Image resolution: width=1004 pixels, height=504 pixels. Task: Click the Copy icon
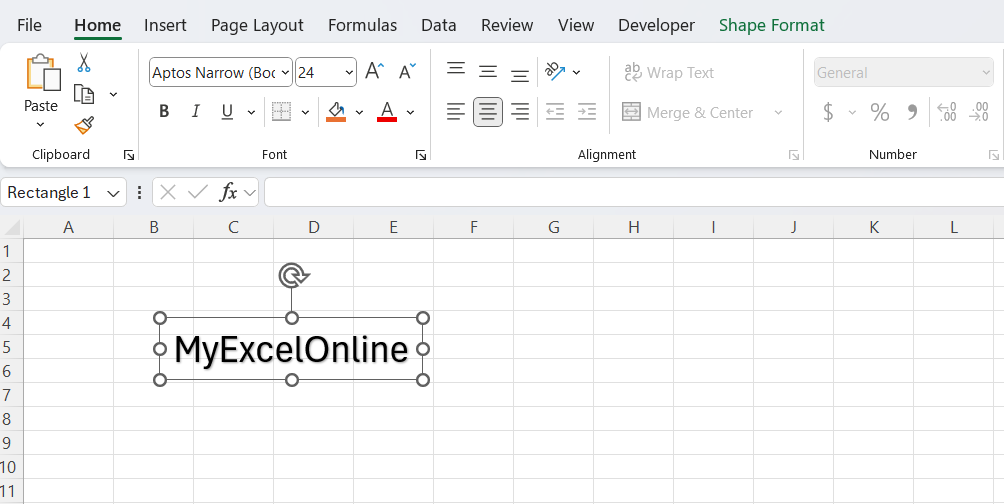(x=84, y=94)
